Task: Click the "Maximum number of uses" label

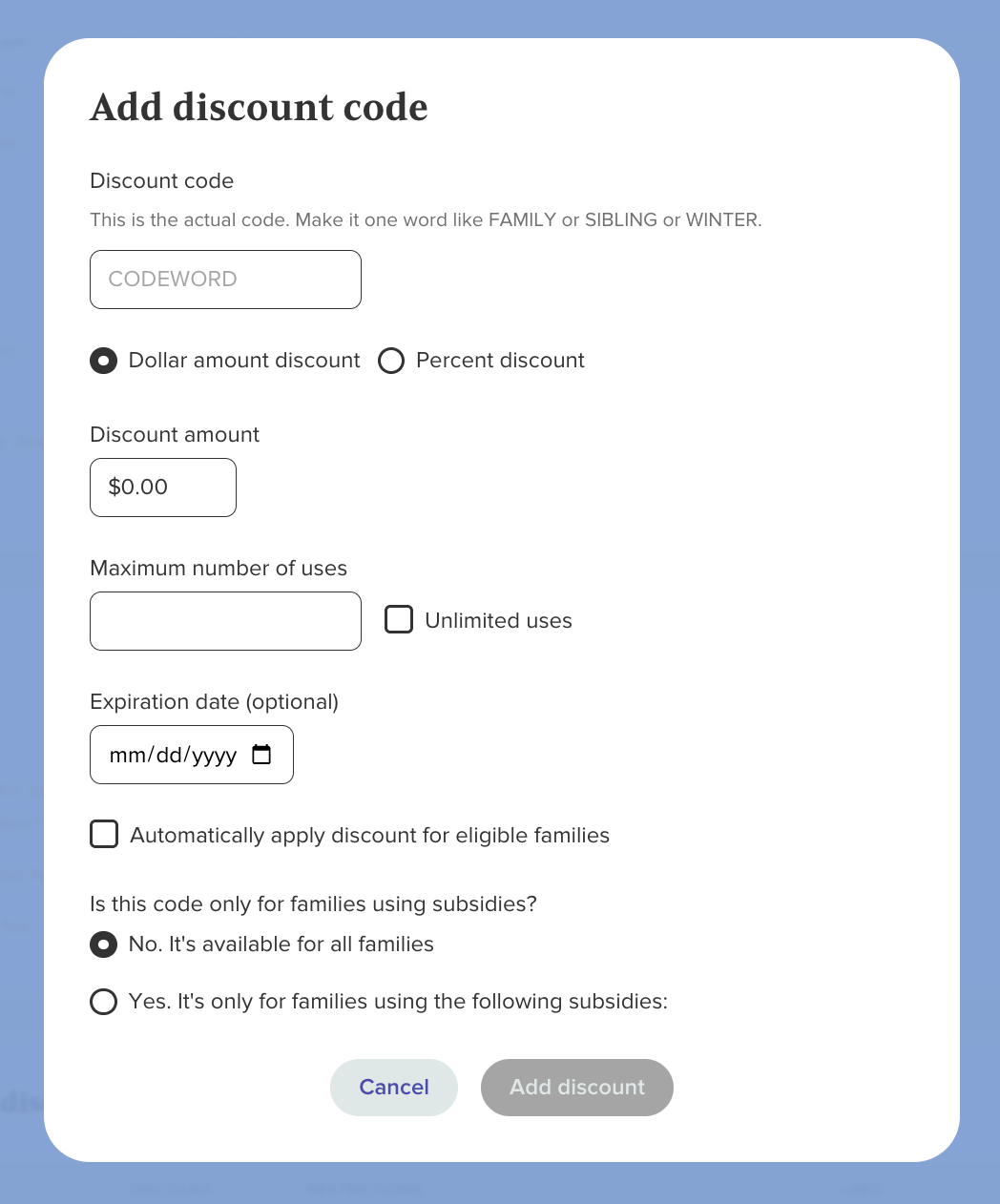Action: [219, 568]
